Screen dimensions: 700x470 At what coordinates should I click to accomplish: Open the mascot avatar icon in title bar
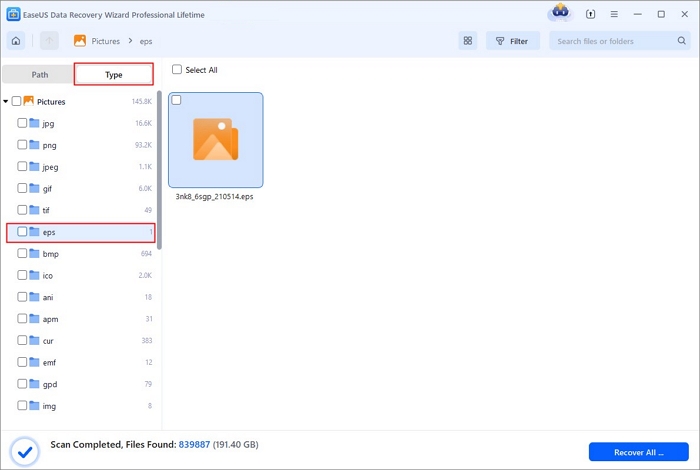pos(562,14)
